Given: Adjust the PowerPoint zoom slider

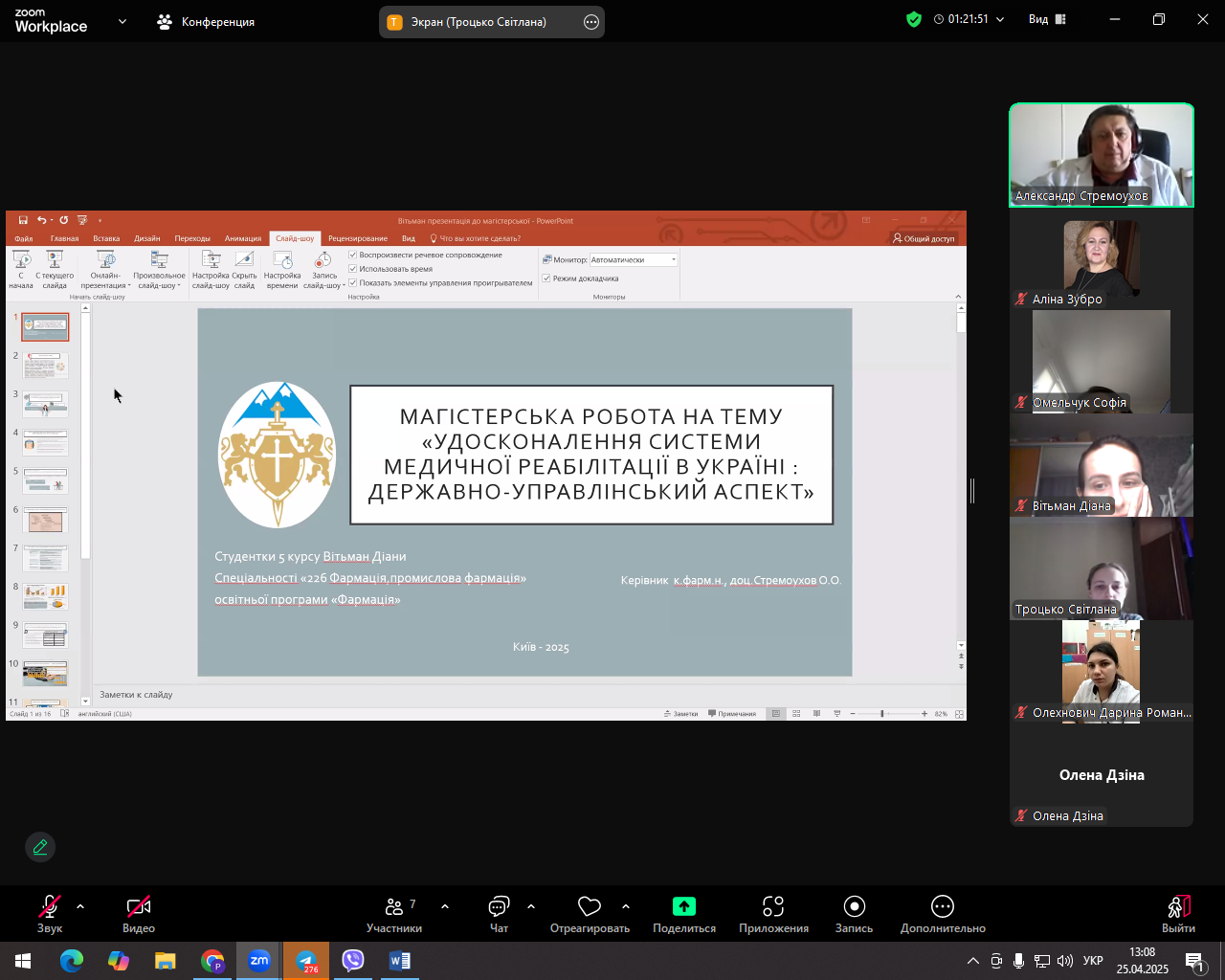Looking at the screenshot, I should (x=882, y=714).
